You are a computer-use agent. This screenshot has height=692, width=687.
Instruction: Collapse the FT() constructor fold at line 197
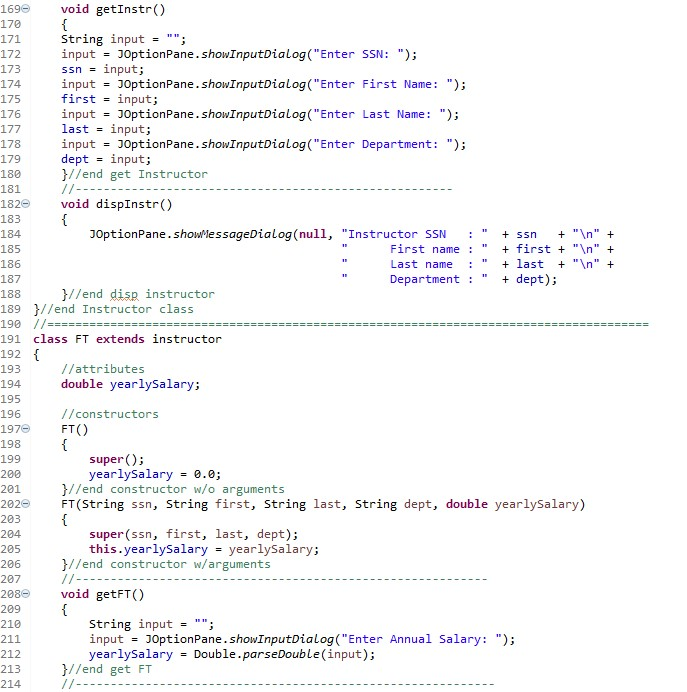point(26,429)
